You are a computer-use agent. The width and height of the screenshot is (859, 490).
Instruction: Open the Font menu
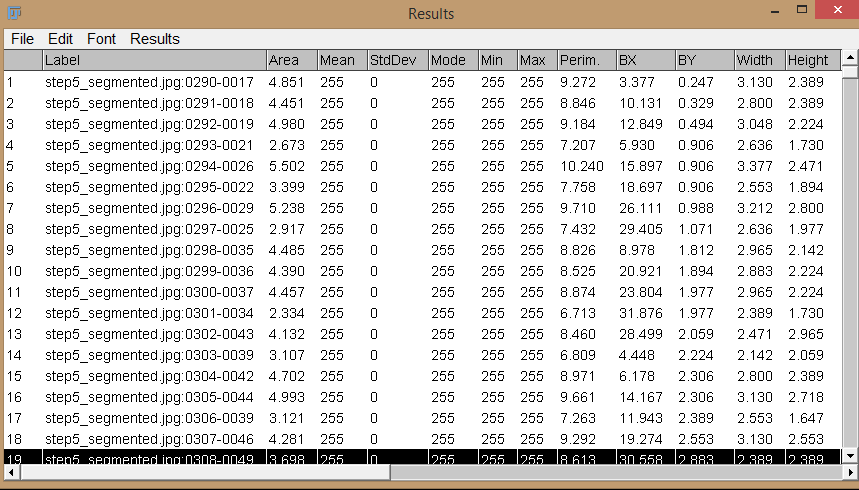tap(101, 39)
